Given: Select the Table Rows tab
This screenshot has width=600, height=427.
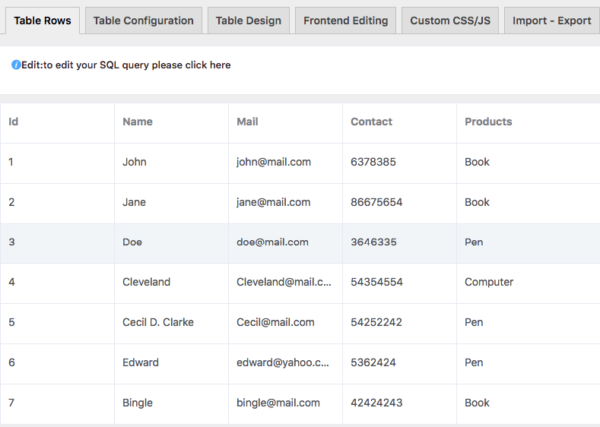Looking at the screenshot, I should tap(42, 21).
